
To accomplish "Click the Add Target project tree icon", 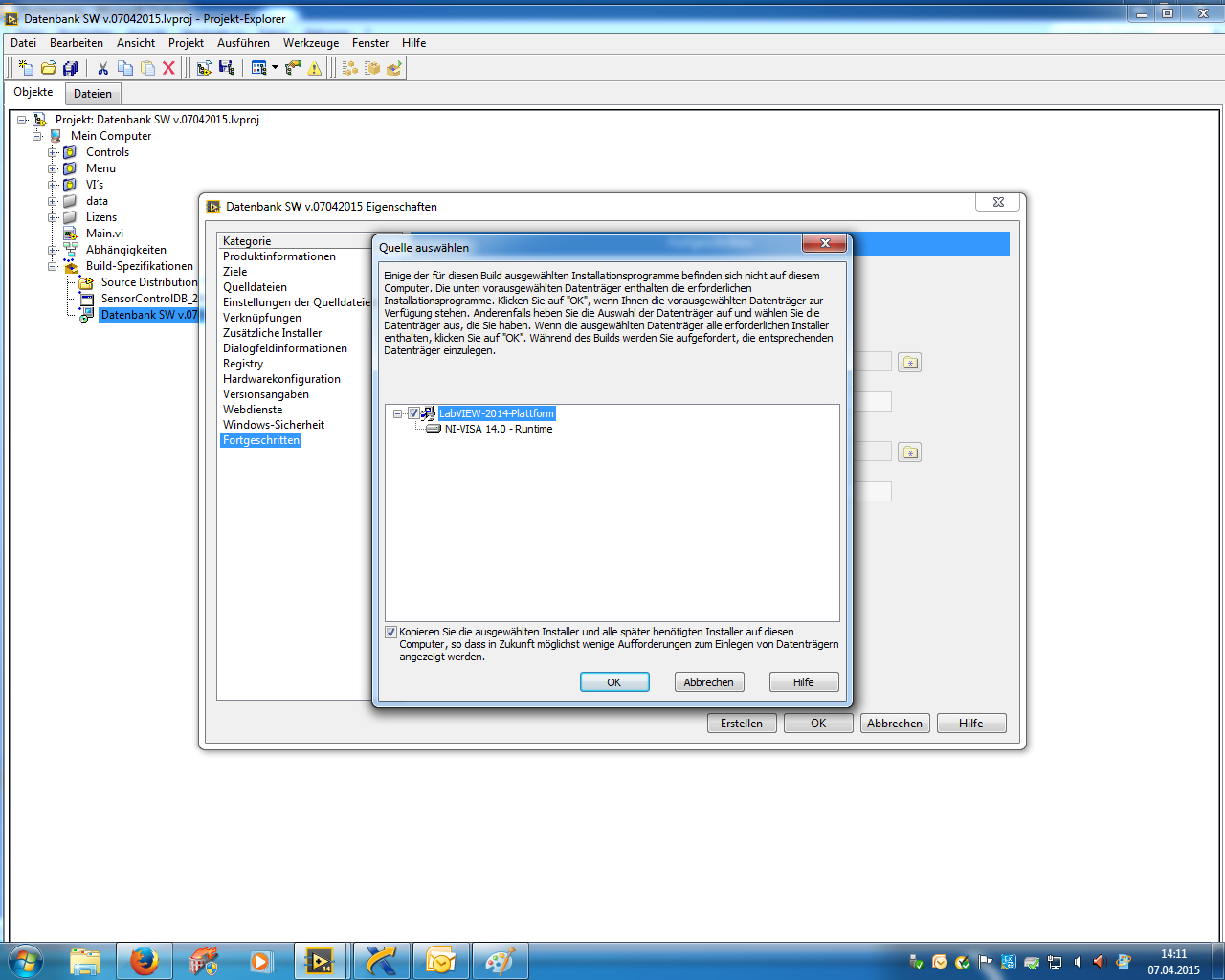I will point(204,68).
